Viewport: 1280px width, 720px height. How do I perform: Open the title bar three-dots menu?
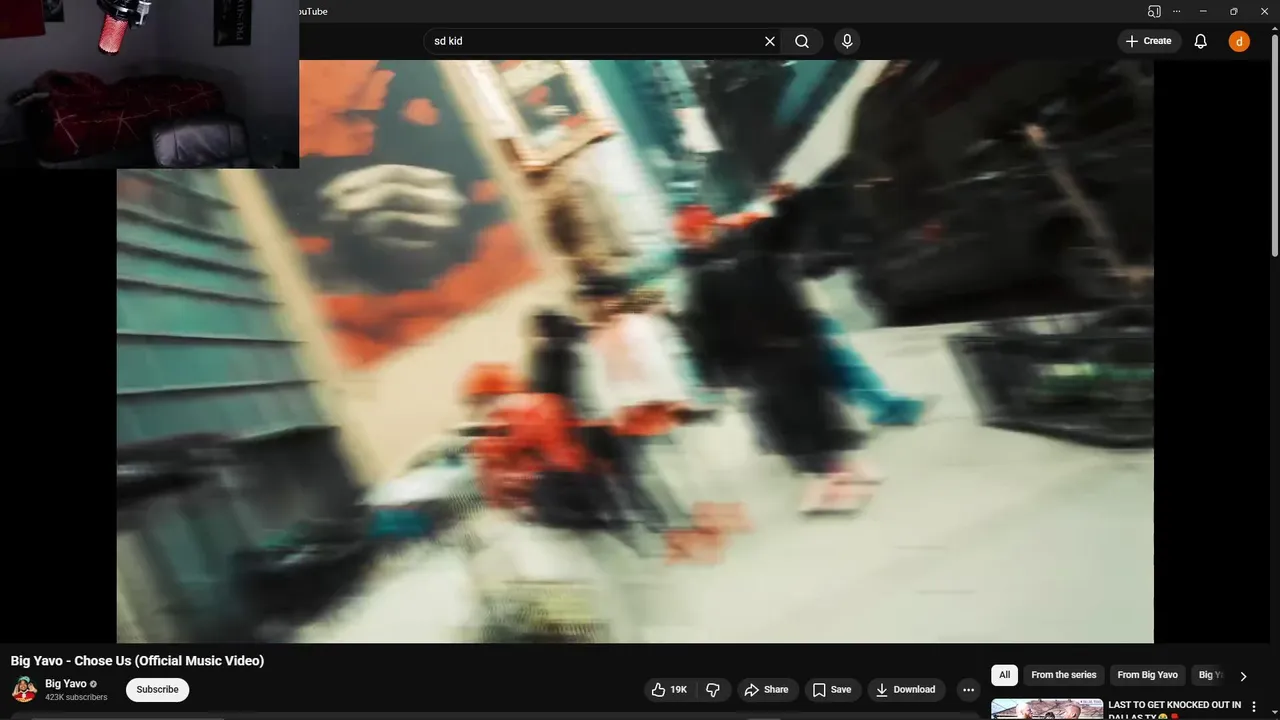[x=1177, y=11]
